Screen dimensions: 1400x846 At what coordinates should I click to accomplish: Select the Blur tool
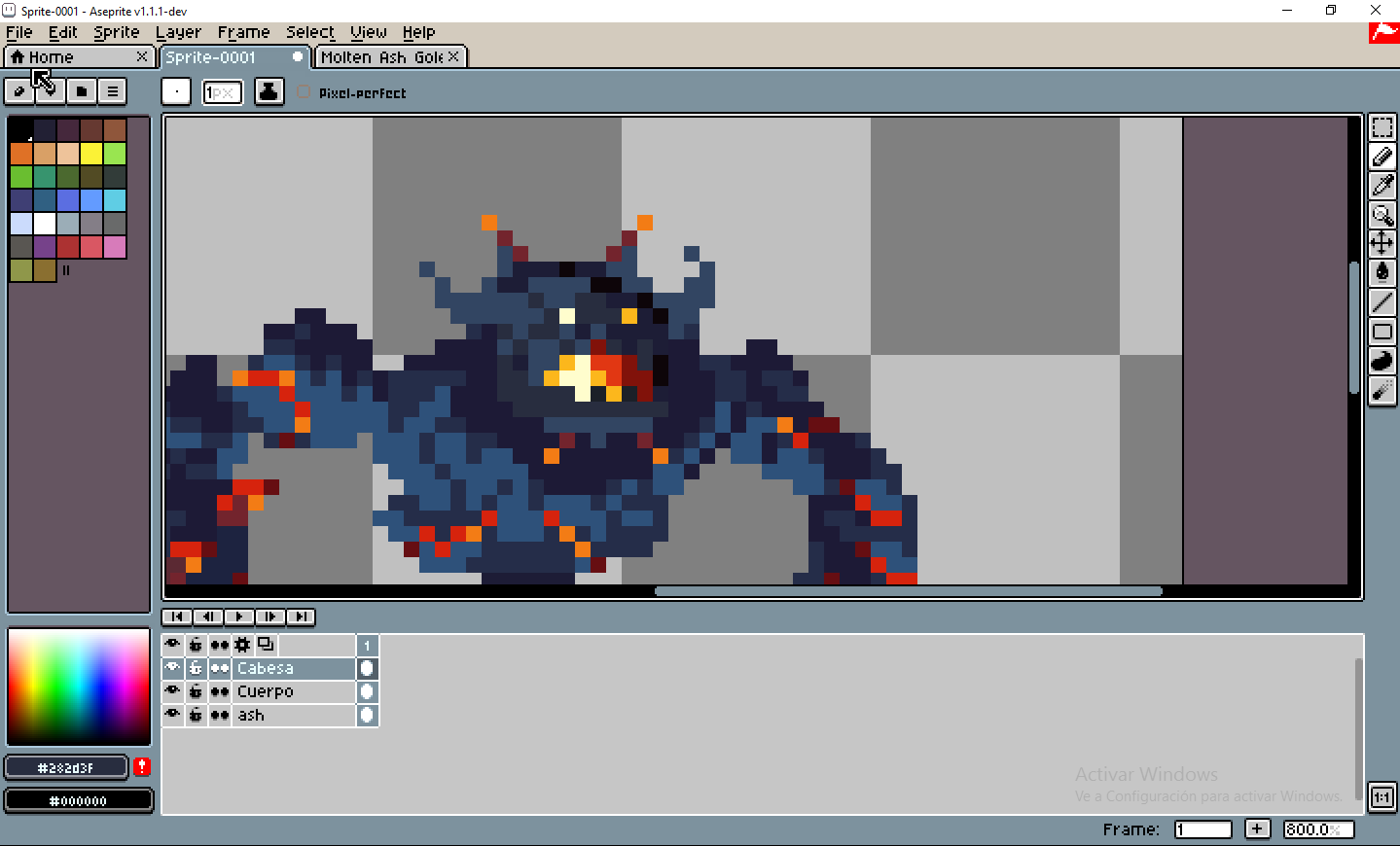tap(1382, 390)
